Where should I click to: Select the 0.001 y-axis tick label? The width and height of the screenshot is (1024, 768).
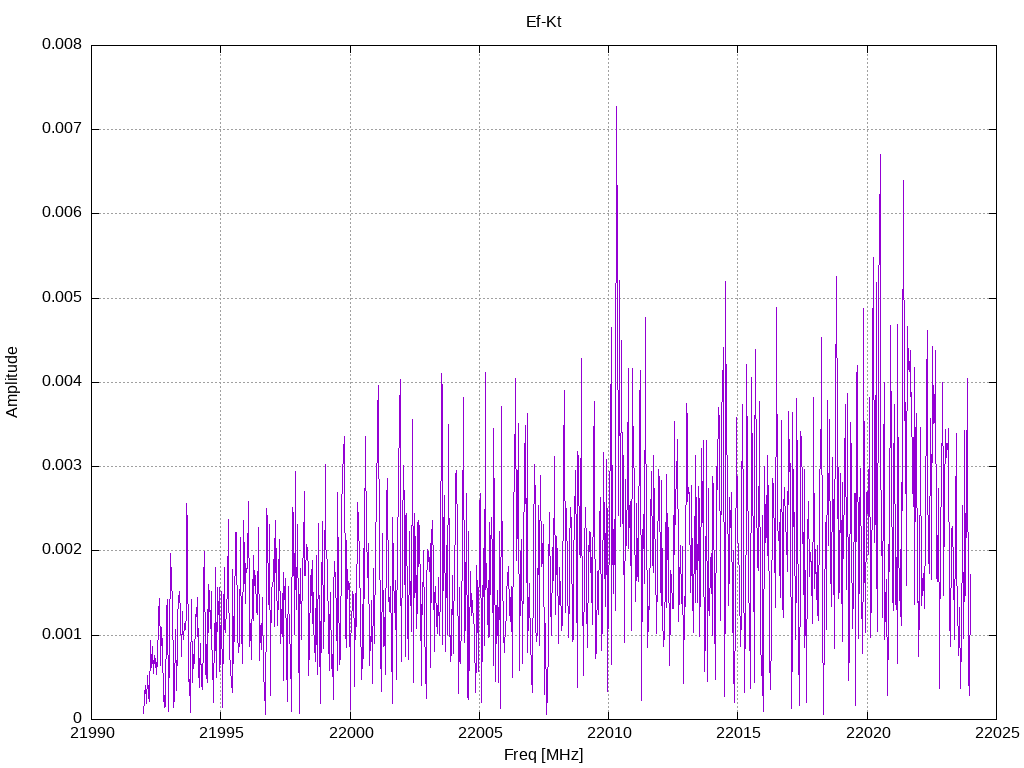61,635
